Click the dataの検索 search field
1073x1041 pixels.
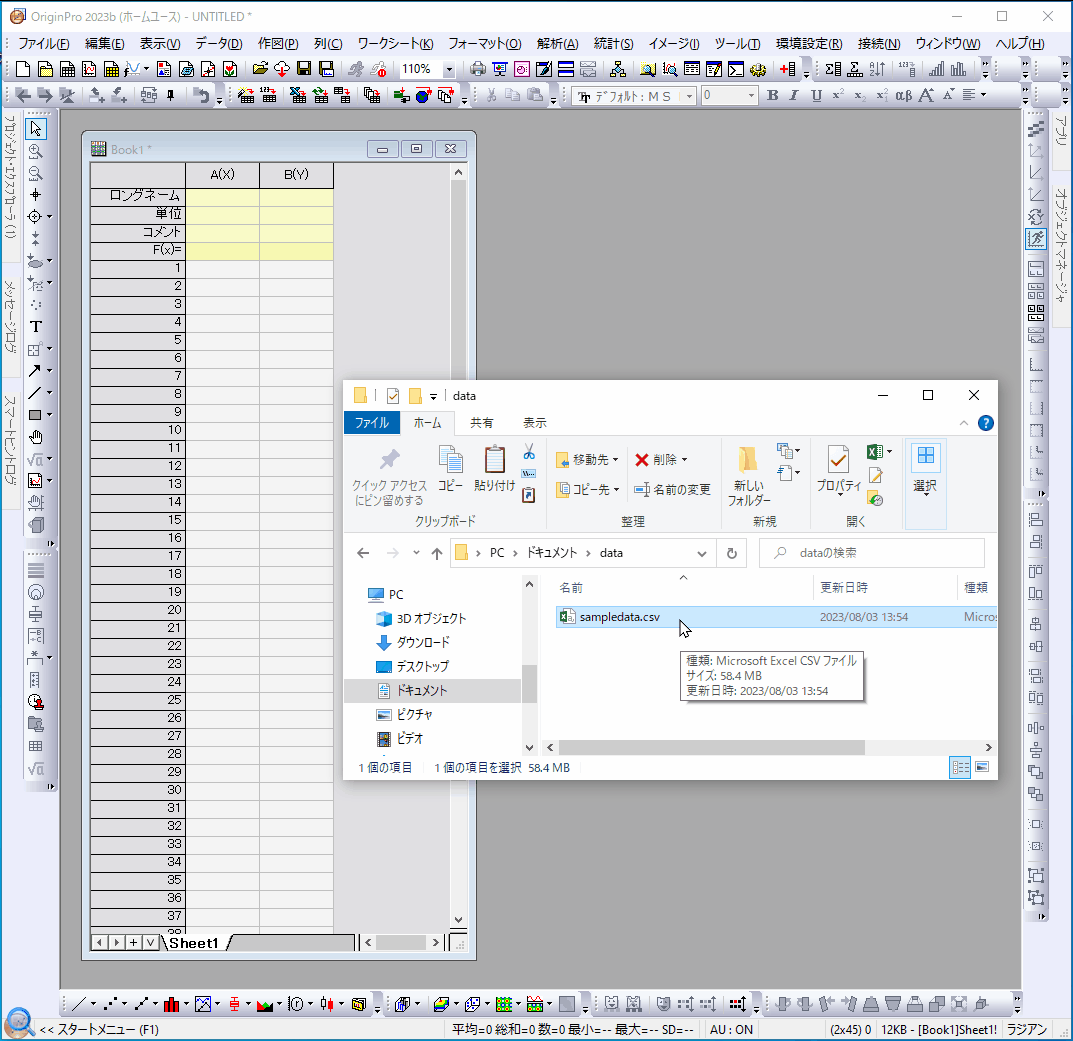pos(872,553)
